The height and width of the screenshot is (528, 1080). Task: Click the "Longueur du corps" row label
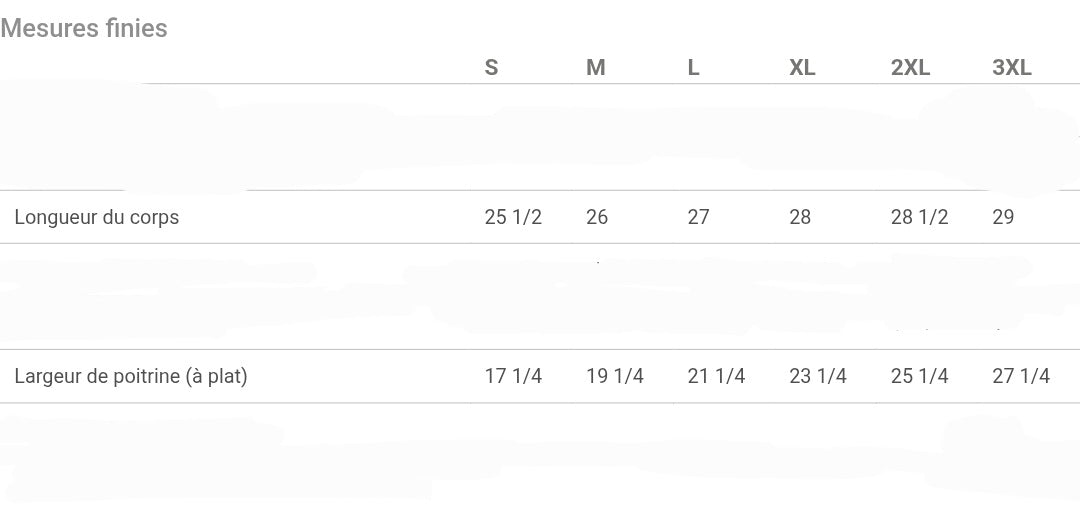coord(97,217)
